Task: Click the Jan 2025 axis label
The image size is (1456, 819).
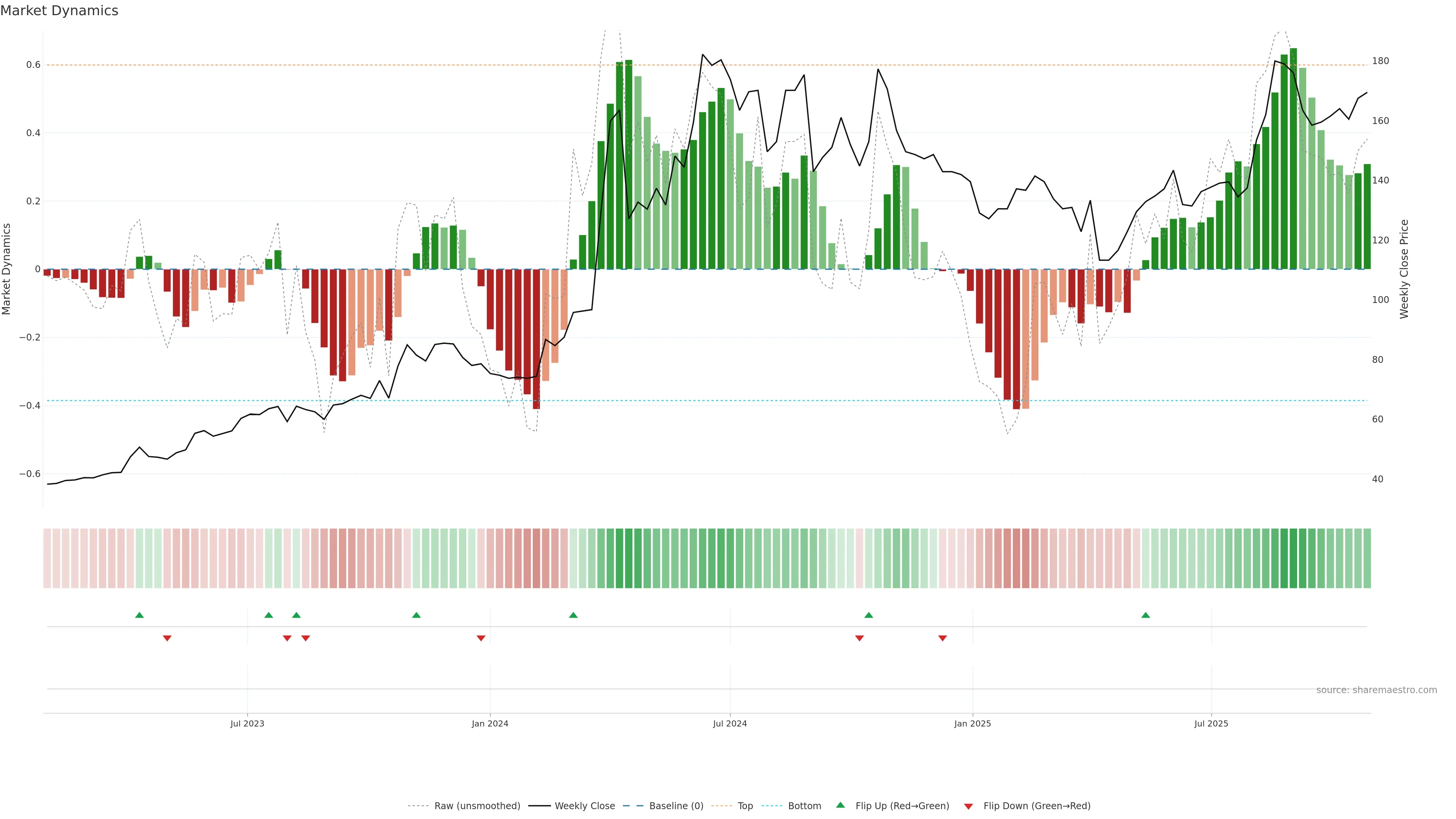Action: point(972,723)
